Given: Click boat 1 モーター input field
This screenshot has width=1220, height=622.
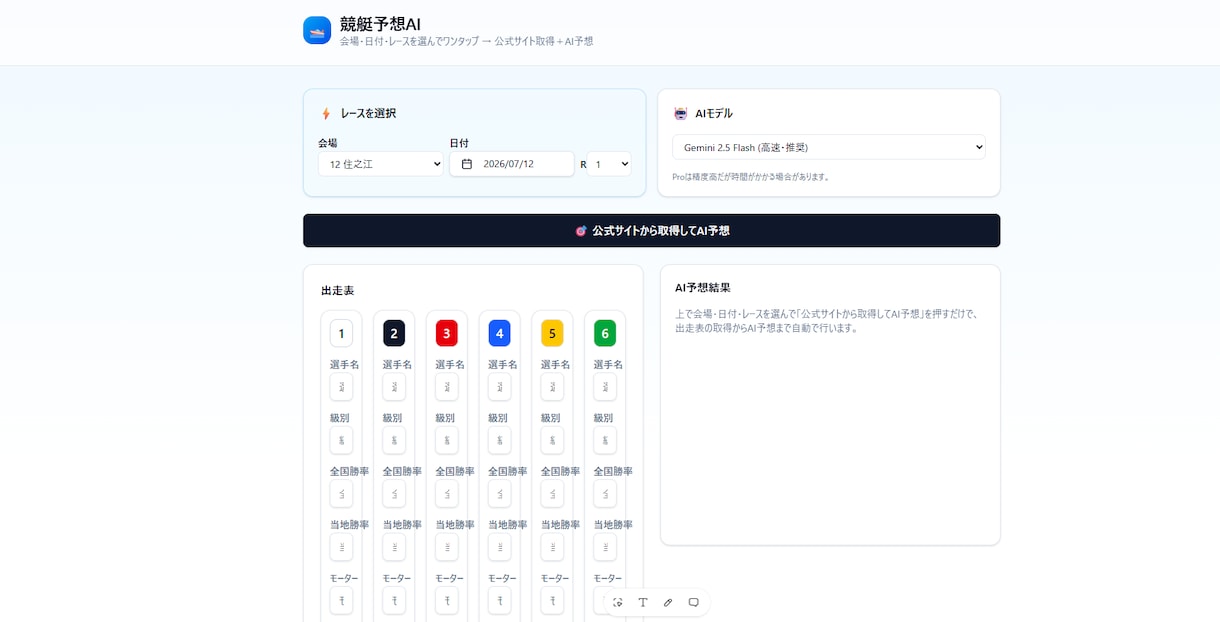Looking at the screenshot, I should 341,601.
